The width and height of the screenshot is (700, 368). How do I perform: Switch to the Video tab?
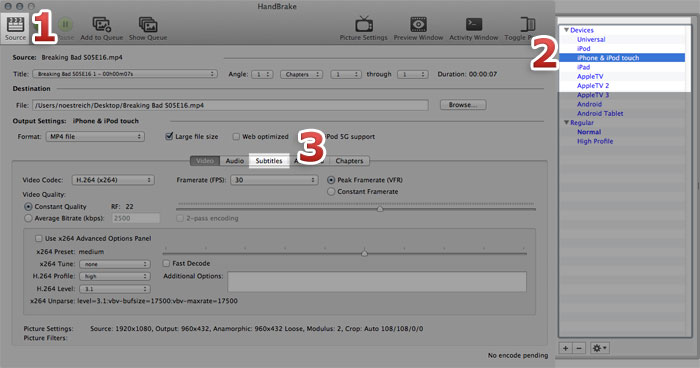(205, 161)
